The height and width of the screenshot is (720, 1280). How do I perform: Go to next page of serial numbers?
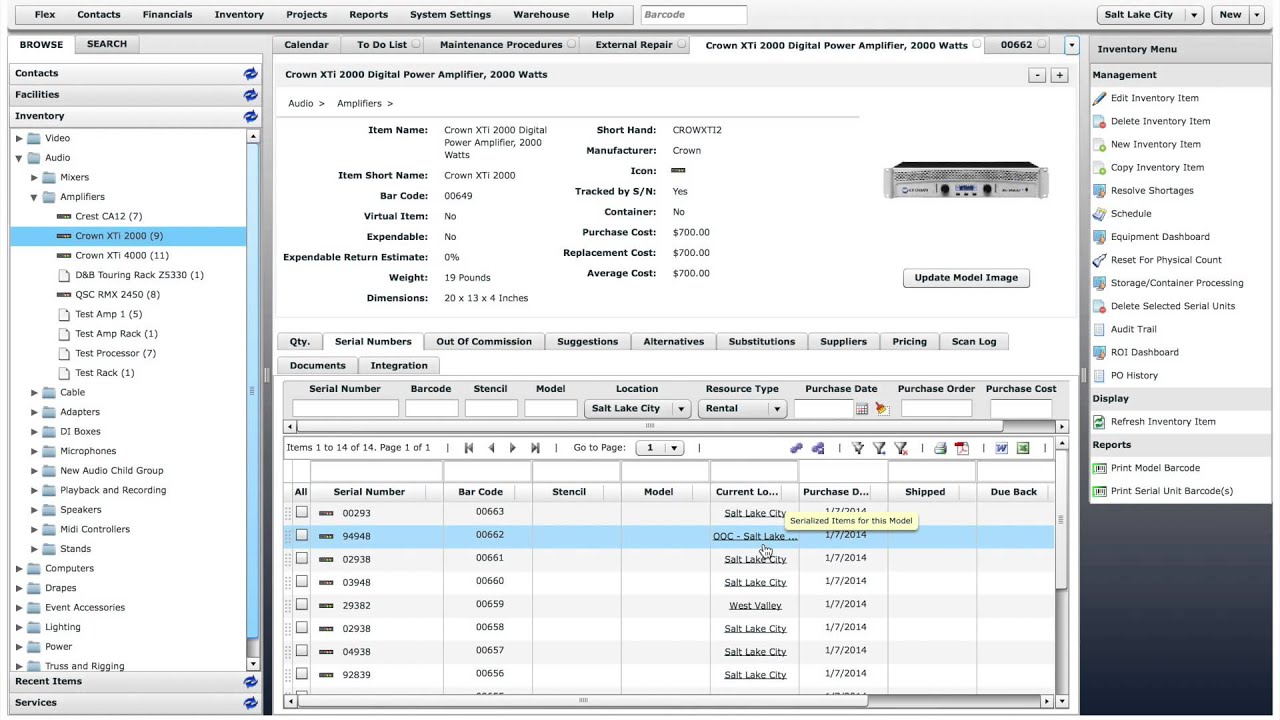tap(513, 448)
